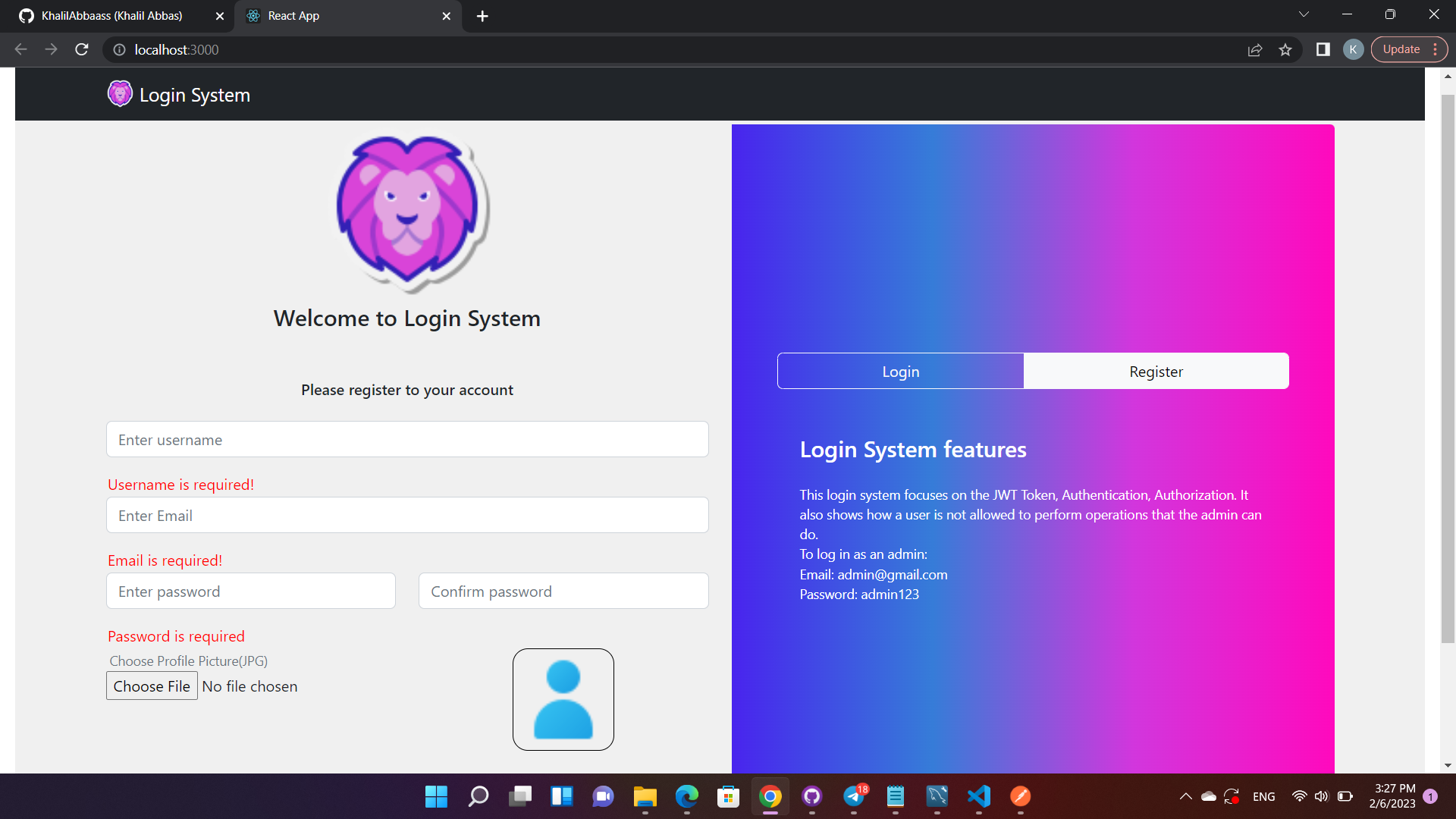Click the Login System lion logo in navbar
The width and height of the screenshot is (1456, 819).
(x=120, y=93)
